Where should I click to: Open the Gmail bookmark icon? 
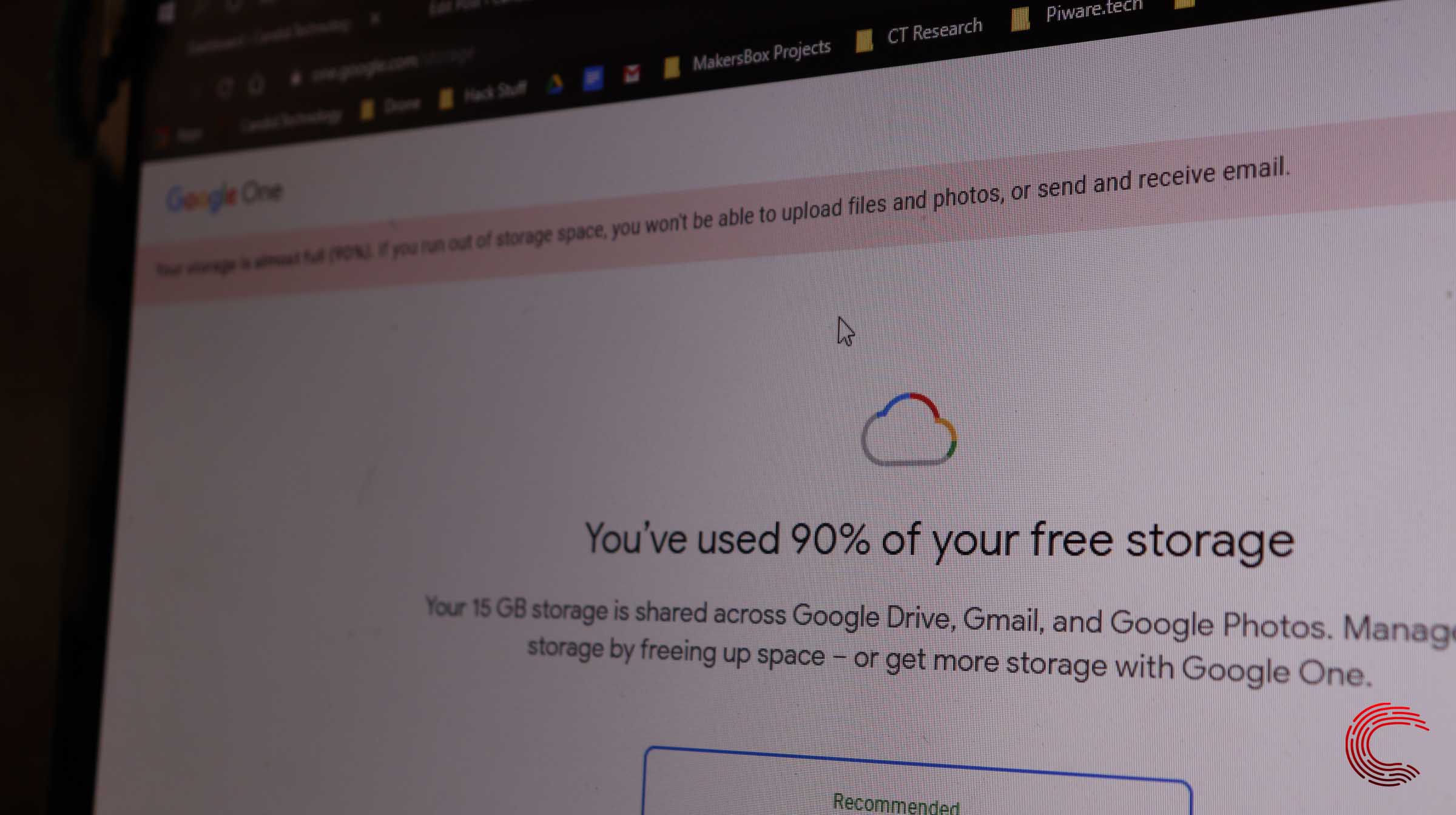click(632, 74)
